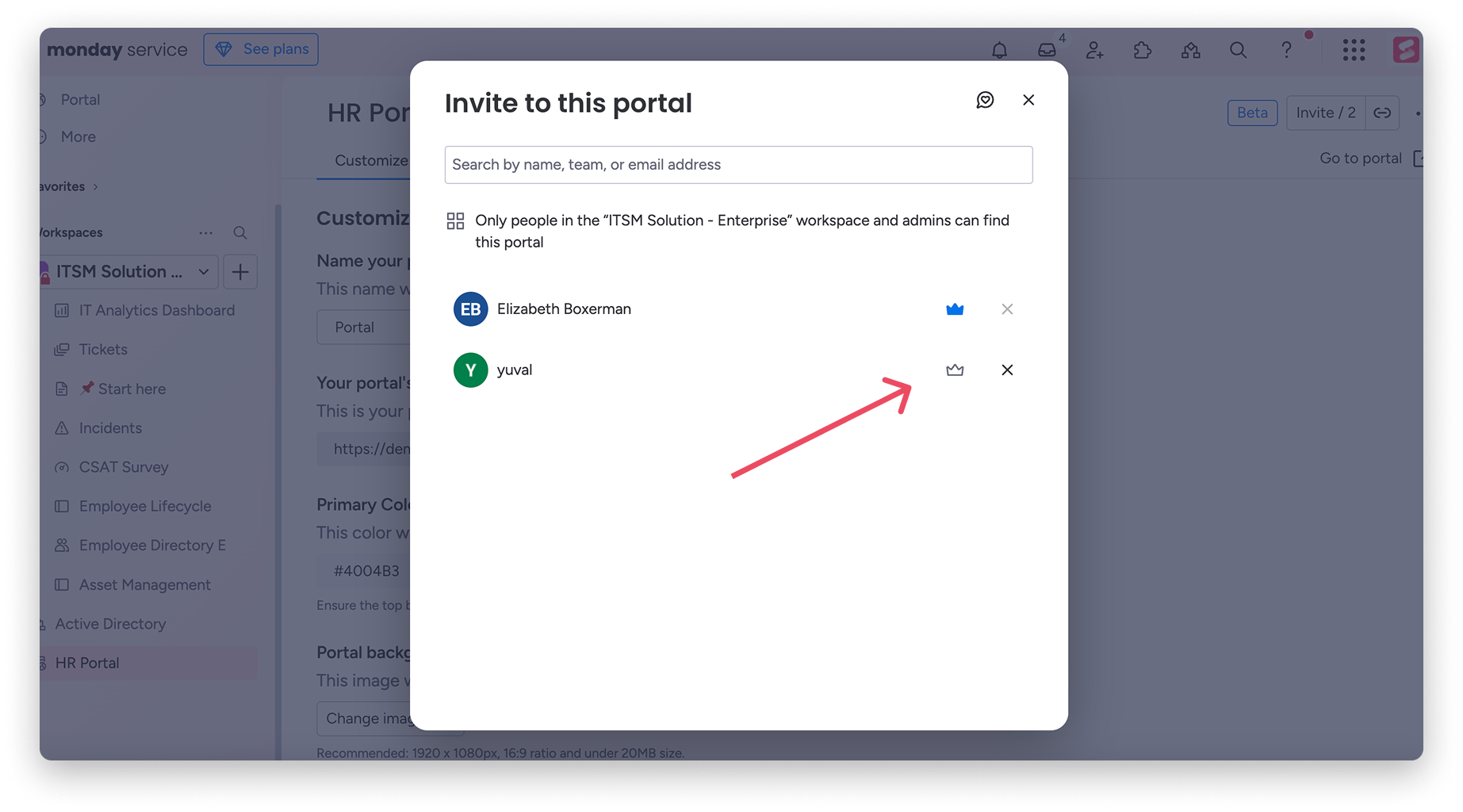Remove yuval from the portal

(1007, 370)
